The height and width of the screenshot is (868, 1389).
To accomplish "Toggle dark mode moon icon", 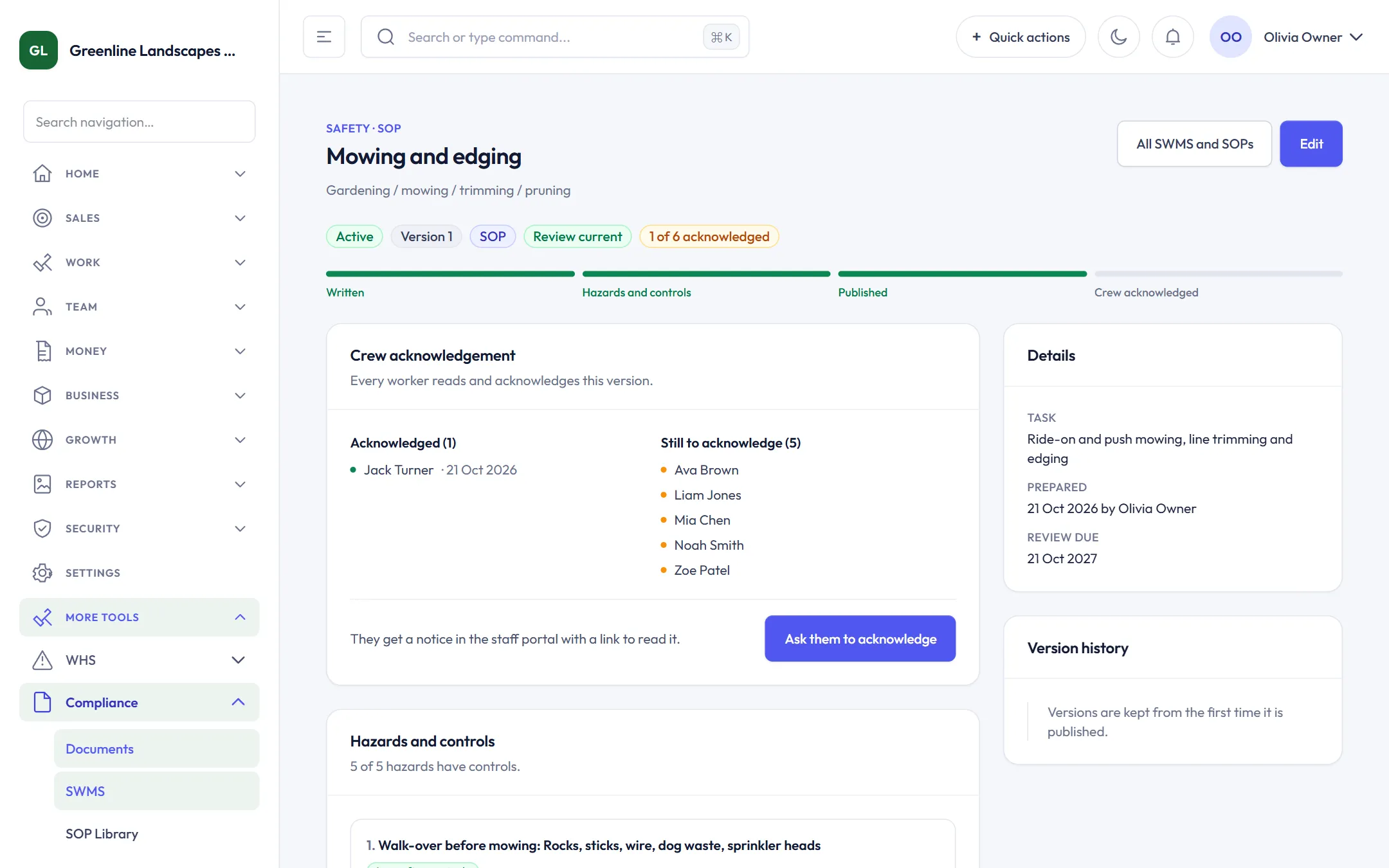I will (x=1118, y=37).
